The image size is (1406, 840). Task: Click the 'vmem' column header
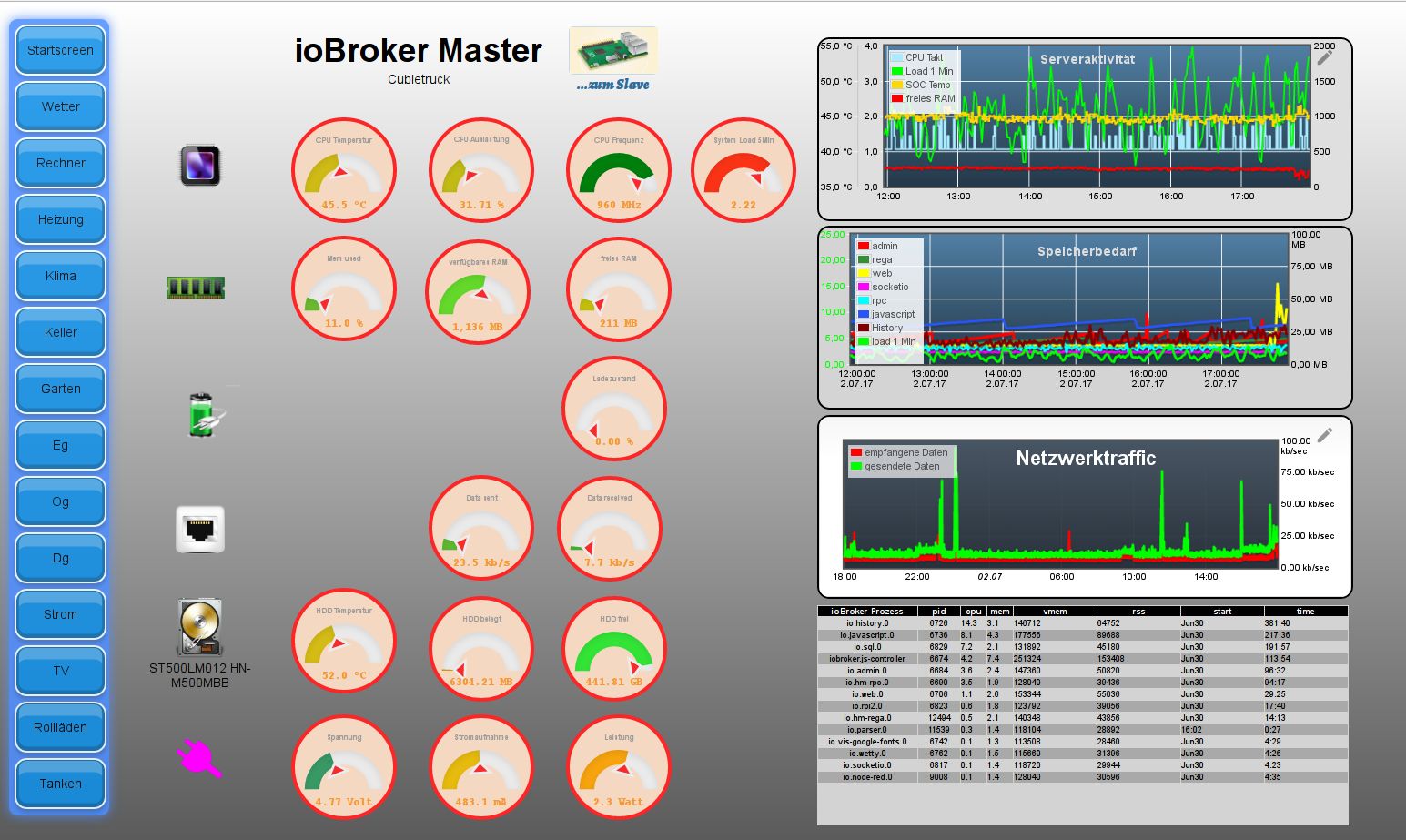tap(1055, 612)
